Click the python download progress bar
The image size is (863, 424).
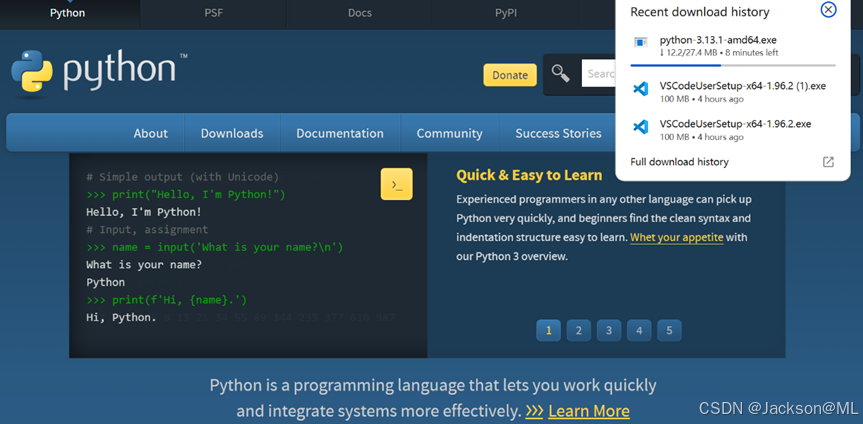tap(732, 65)
